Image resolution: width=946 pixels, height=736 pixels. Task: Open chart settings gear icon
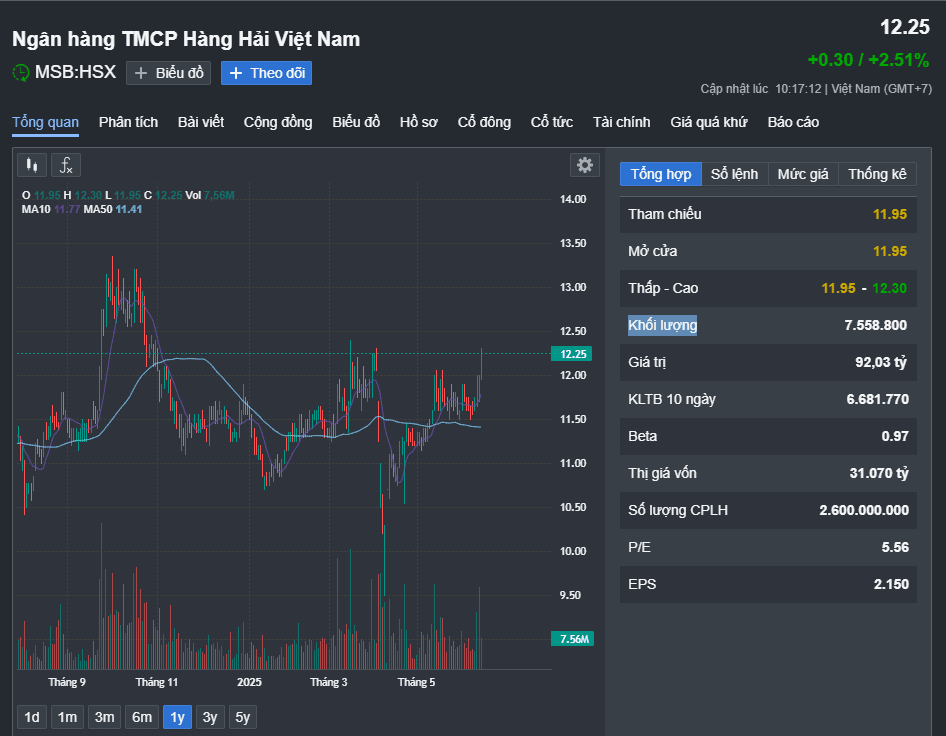585,165
